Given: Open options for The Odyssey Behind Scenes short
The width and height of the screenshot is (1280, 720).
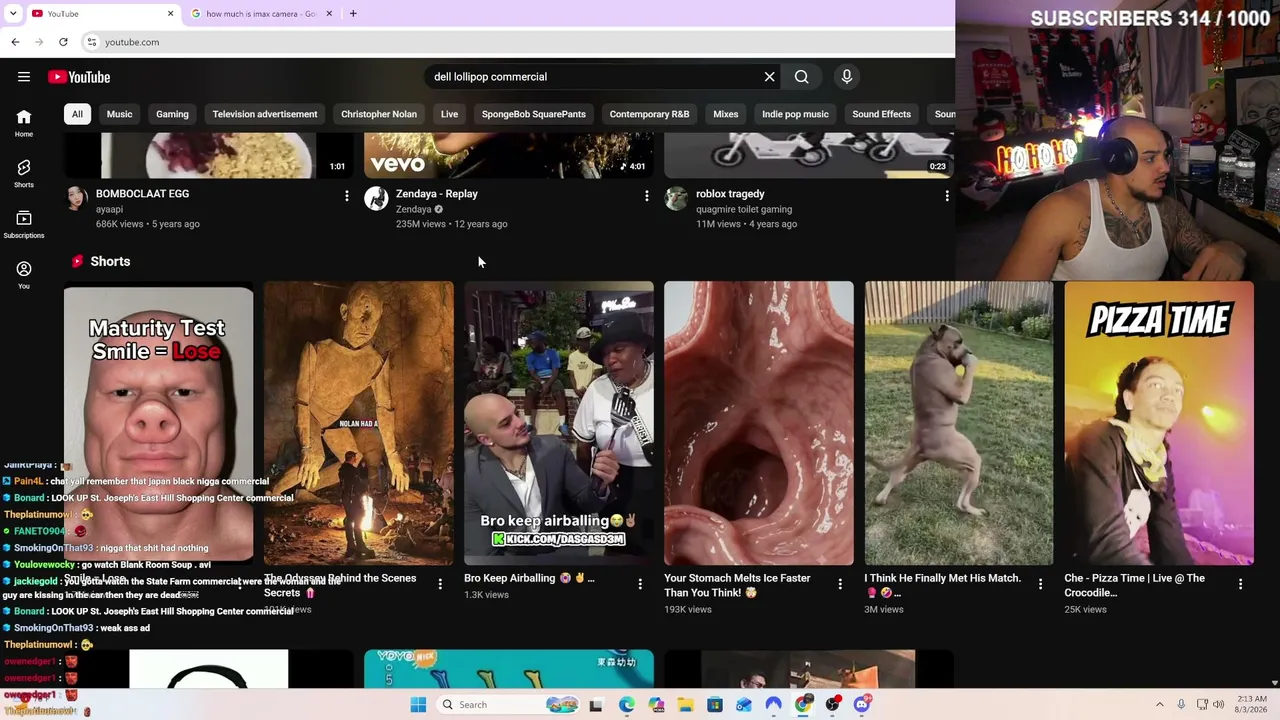Looking at the screenshot, I should 440,584.
